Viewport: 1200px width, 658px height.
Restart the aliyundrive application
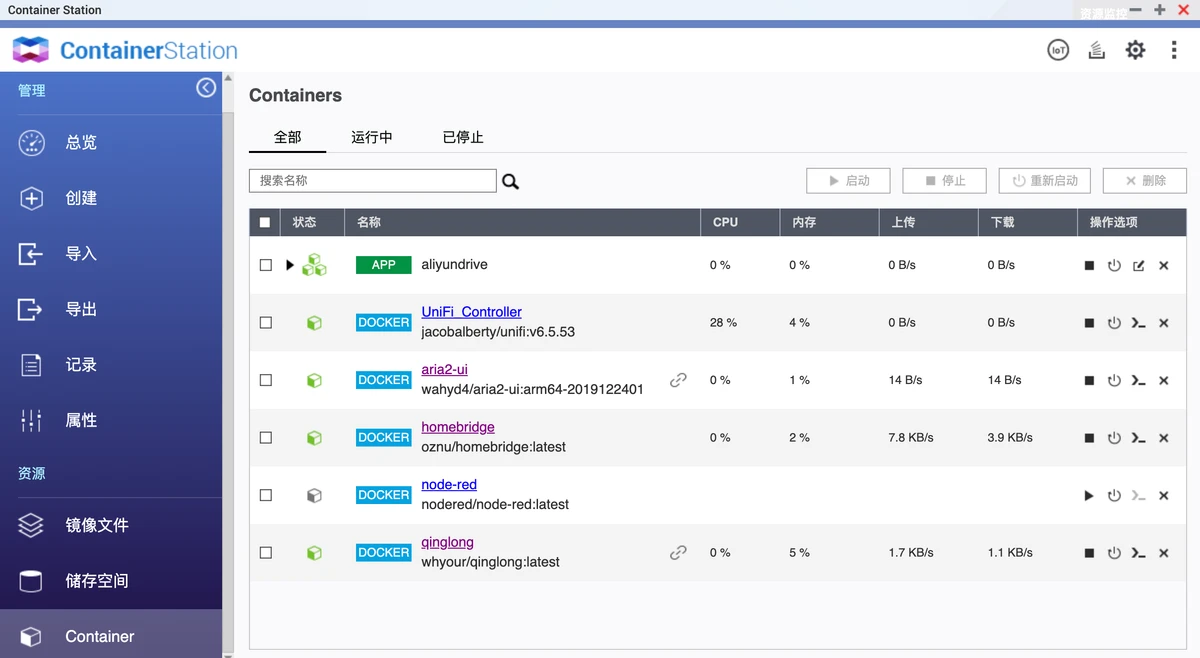[1114, 266]
